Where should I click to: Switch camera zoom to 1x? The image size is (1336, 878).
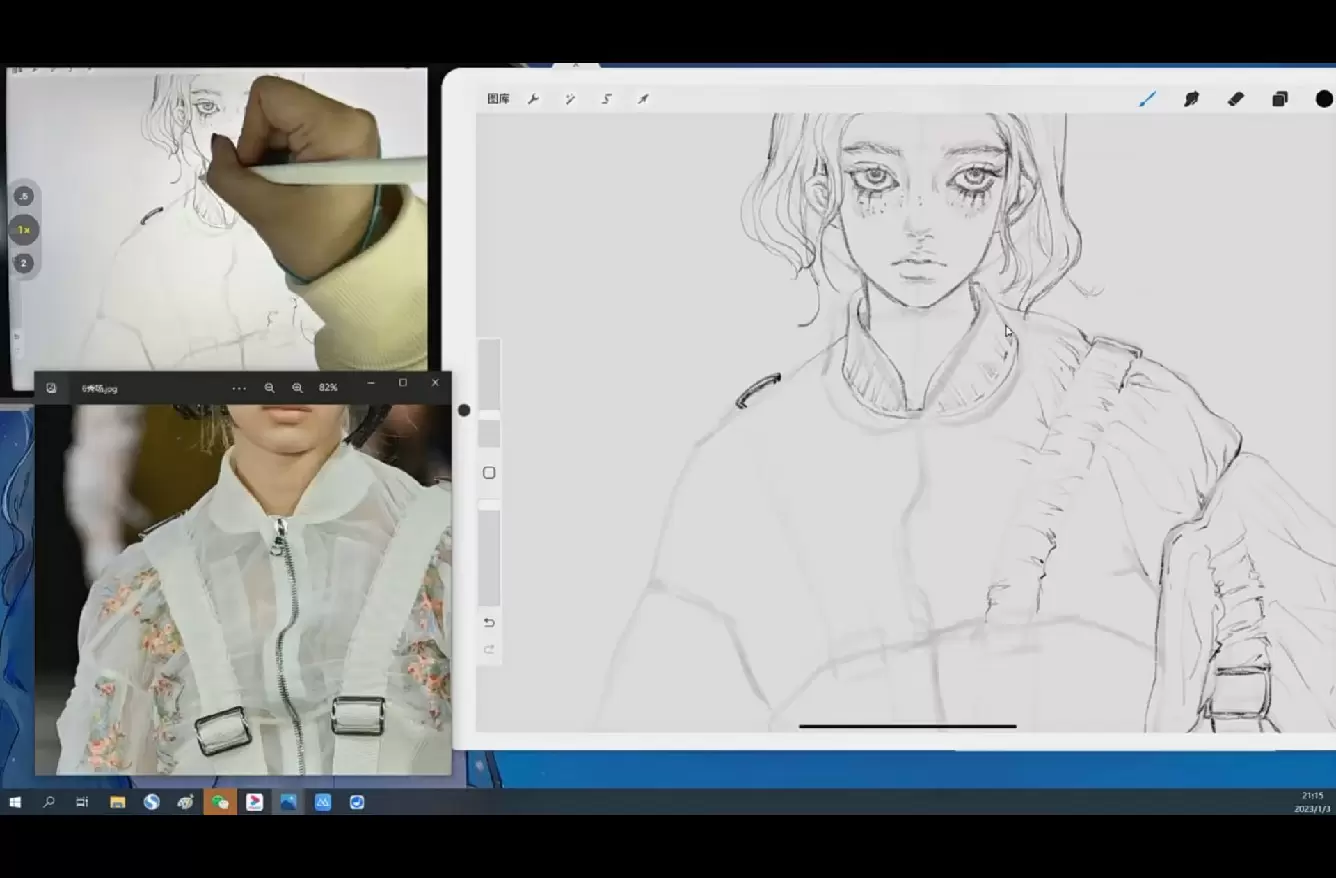24,230
